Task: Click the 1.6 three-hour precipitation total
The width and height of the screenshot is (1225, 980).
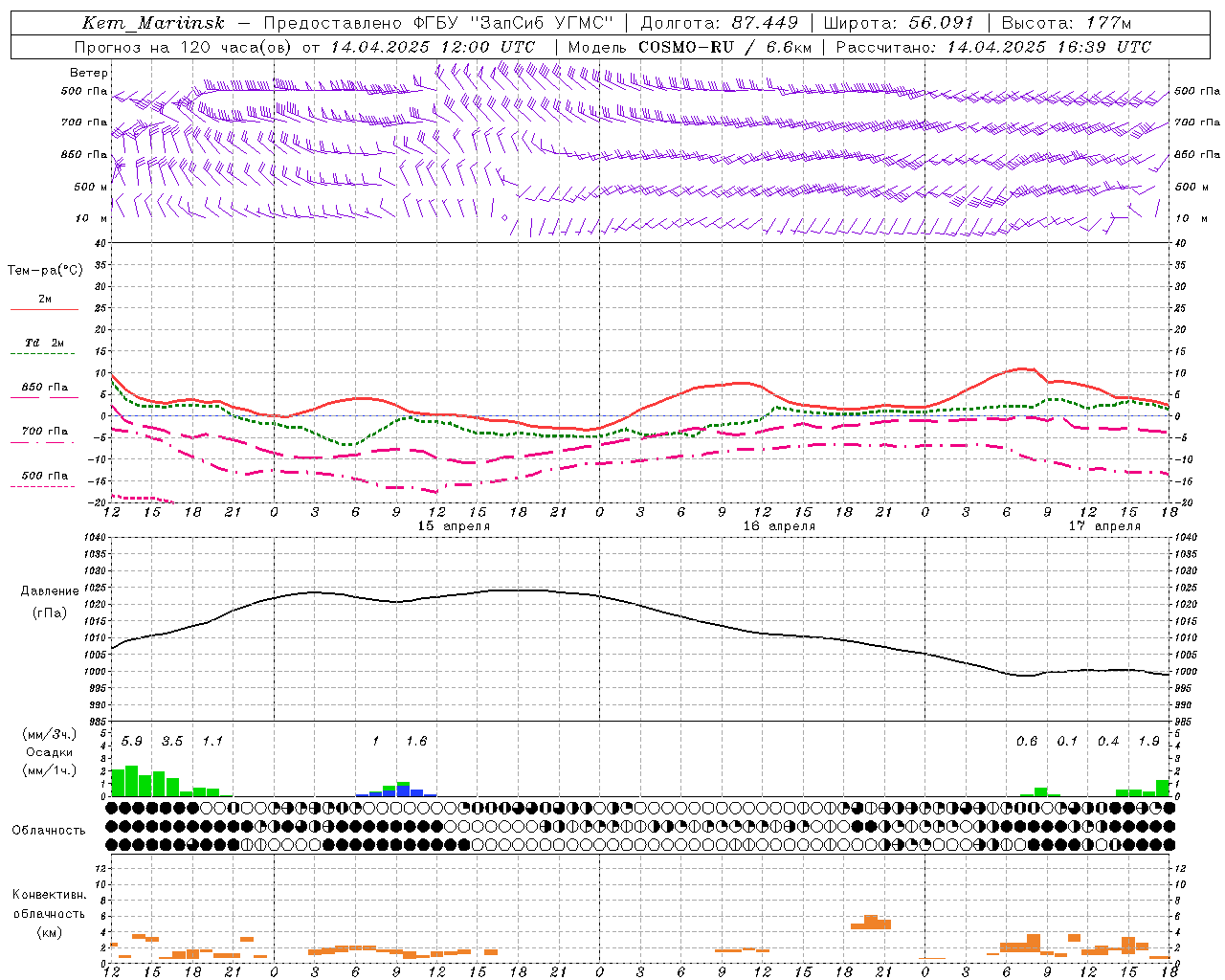Action: (x=416, y=741)
